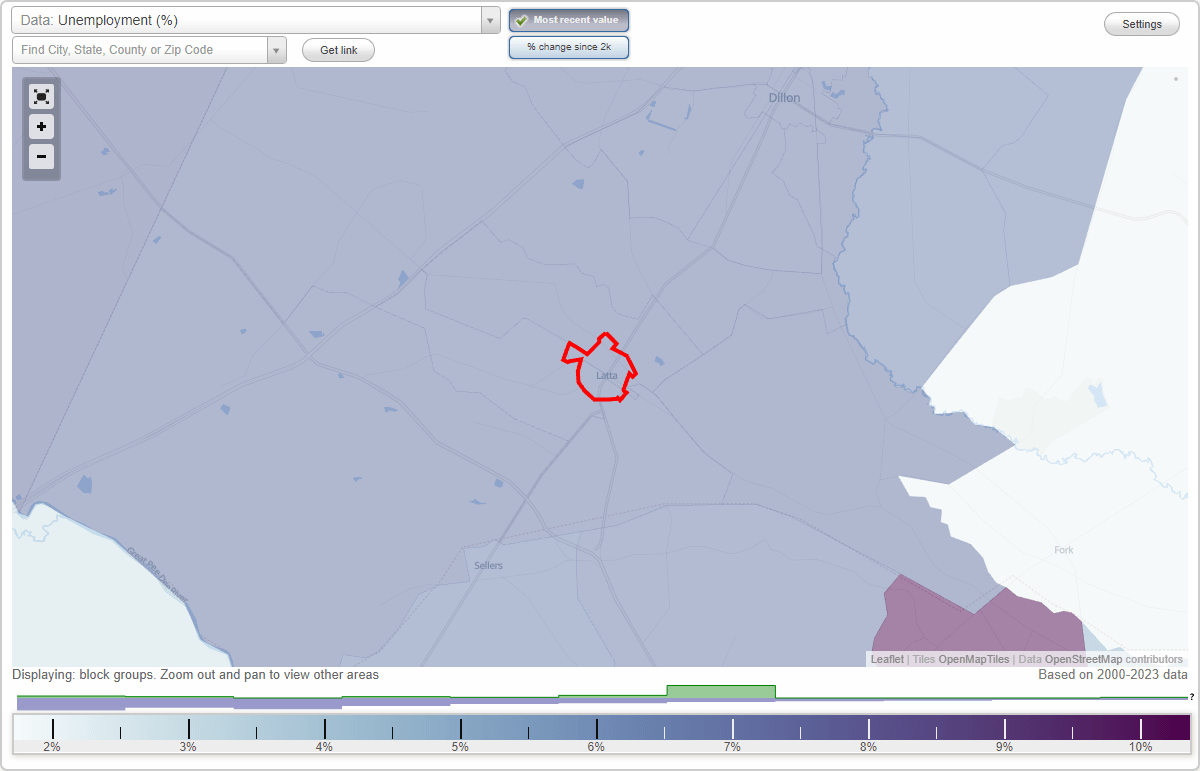Image resolution: width=1200 pixels, height=771 pixels.
Task: Open the city search dropdown arrow
Action: click(277, 49)
